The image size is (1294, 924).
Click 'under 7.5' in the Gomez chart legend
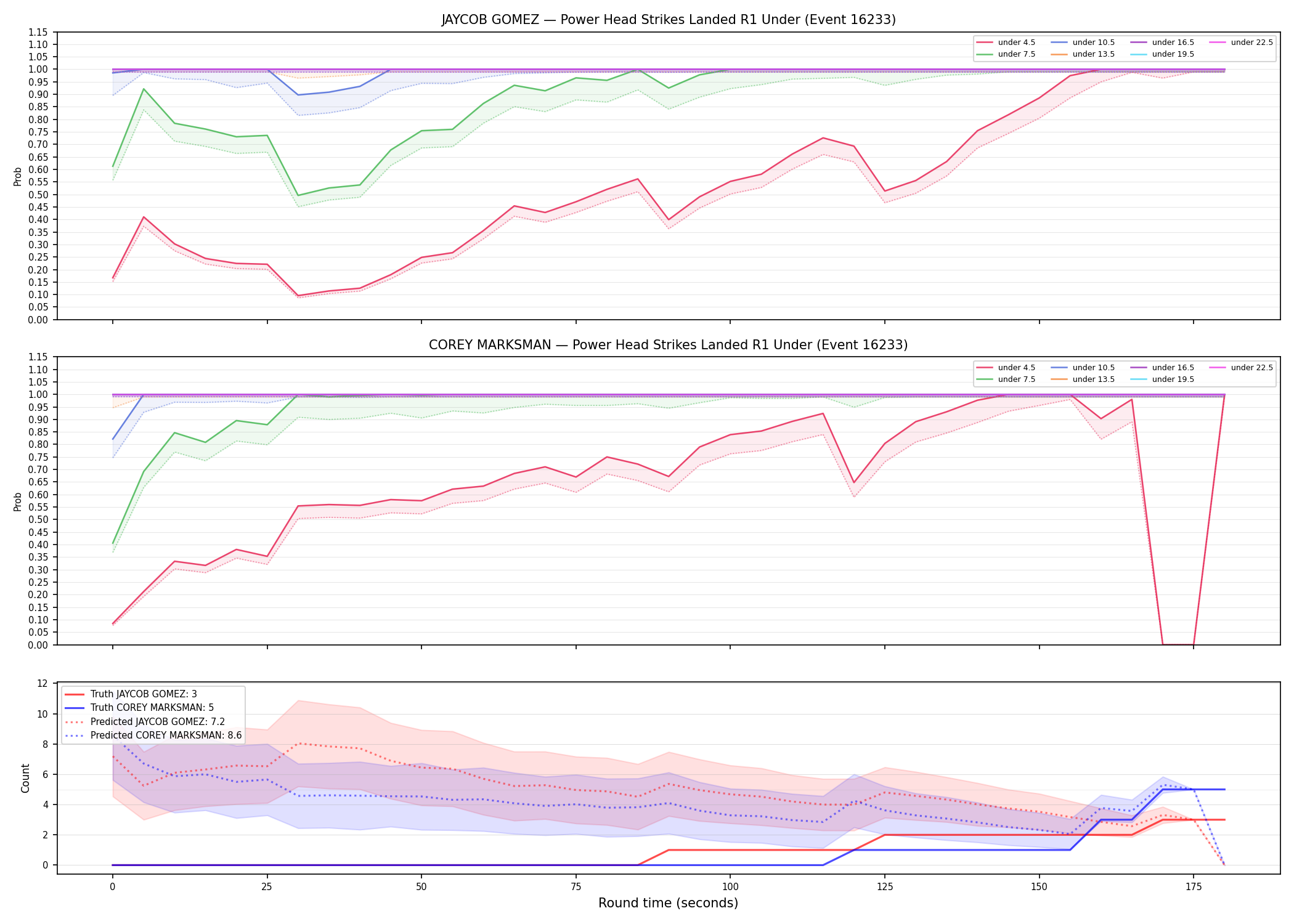[1017, 54]
